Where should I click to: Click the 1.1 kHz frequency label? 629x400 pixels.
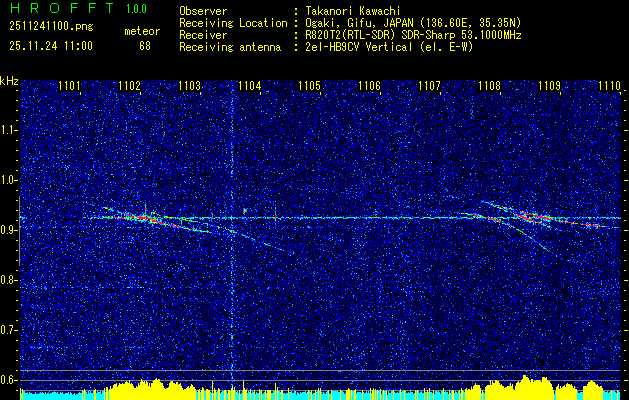[7, 130]
